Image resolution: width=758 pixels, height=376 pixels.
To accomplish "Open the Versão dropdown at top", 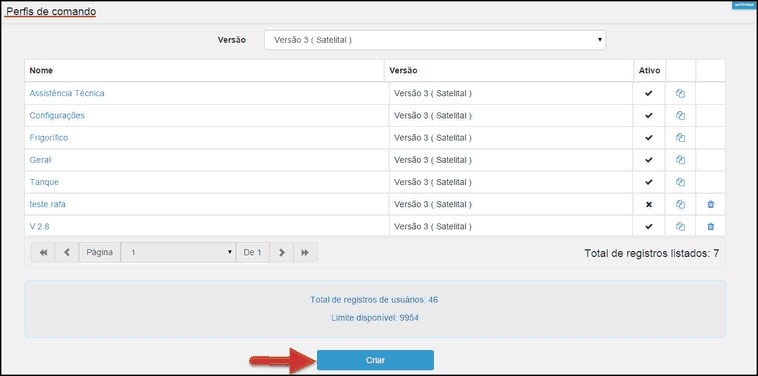I will (435, 40).
